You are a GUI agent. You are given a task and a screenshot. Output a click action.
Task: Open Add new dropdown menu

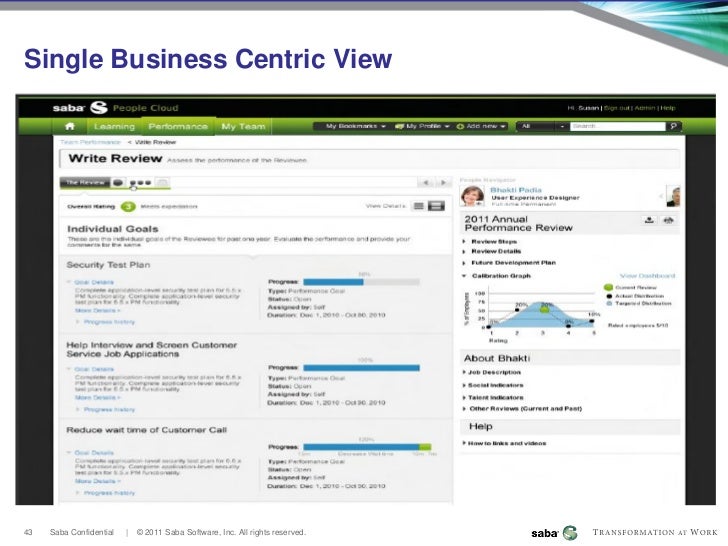point(481,126)
